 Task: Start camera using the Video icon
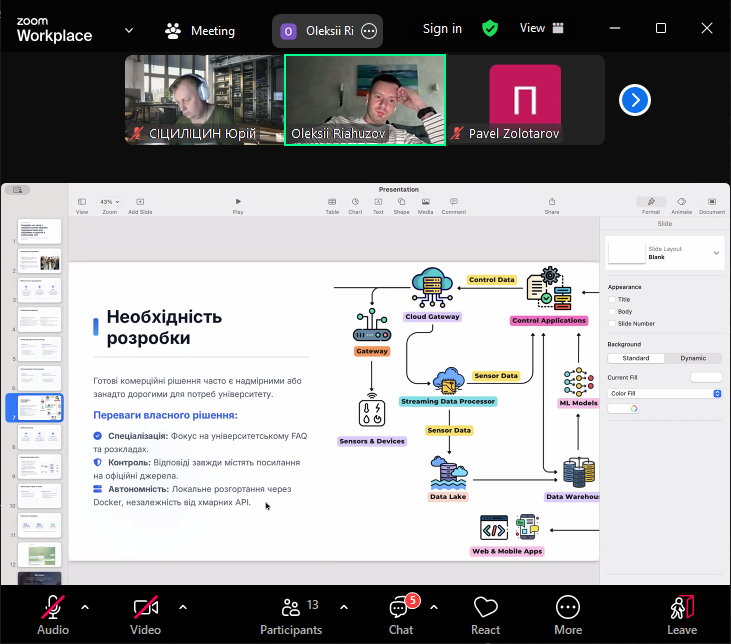pos(145,613)
